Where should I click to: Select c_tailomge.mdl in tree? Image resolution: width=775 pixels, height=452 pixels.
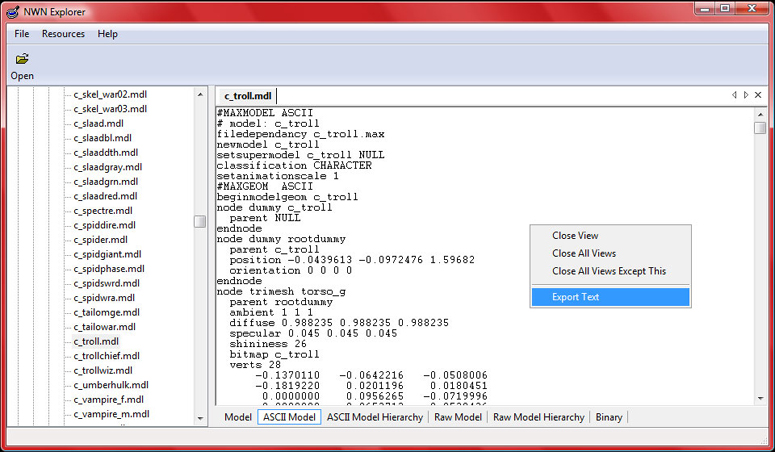106,312
